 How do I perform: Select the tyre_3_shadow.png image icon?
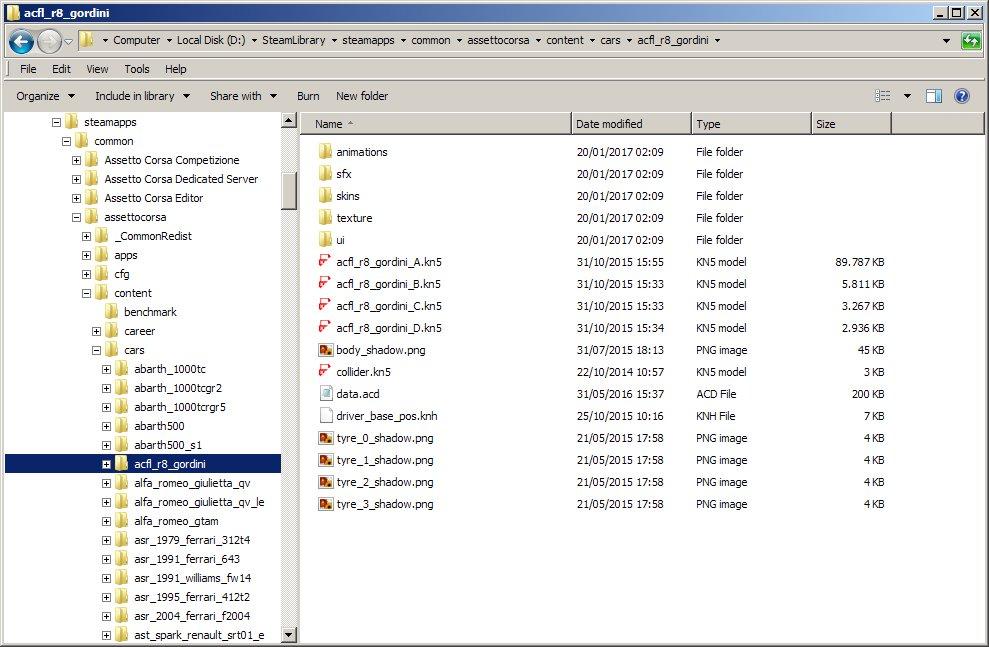pos(325,504)
